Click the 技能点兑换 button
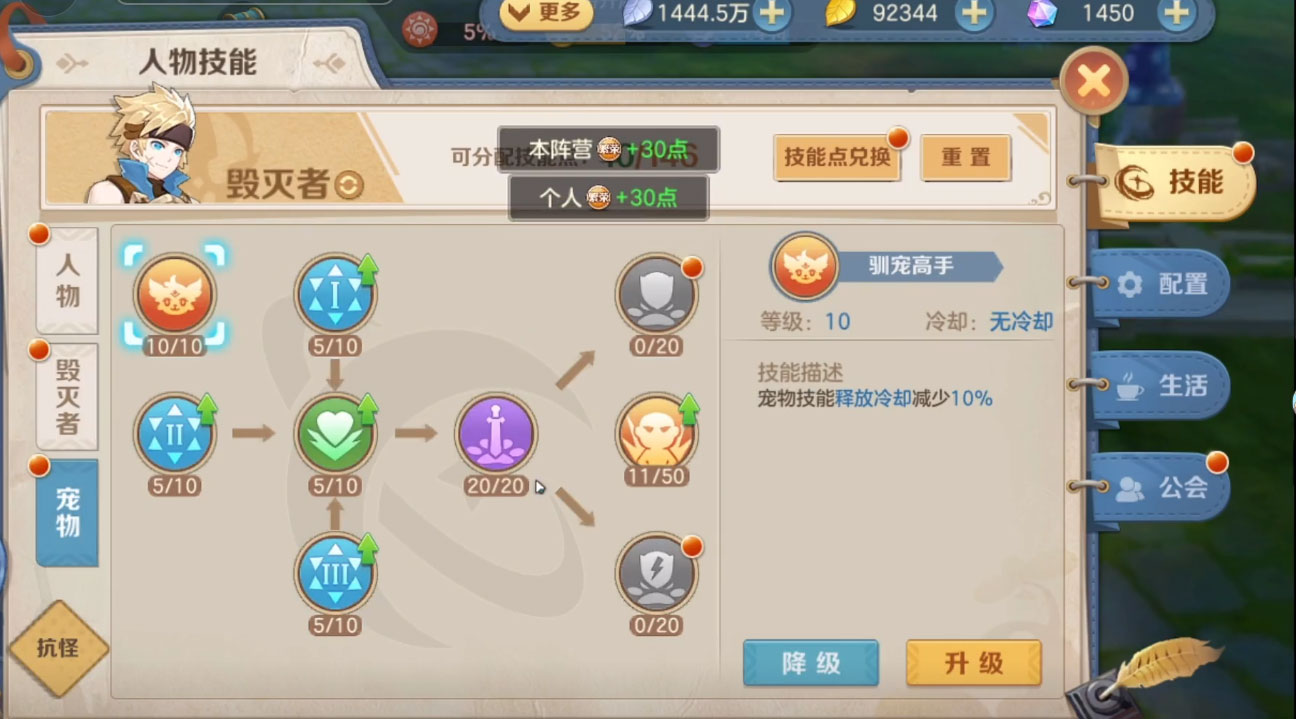 click(x=837, y=158)
